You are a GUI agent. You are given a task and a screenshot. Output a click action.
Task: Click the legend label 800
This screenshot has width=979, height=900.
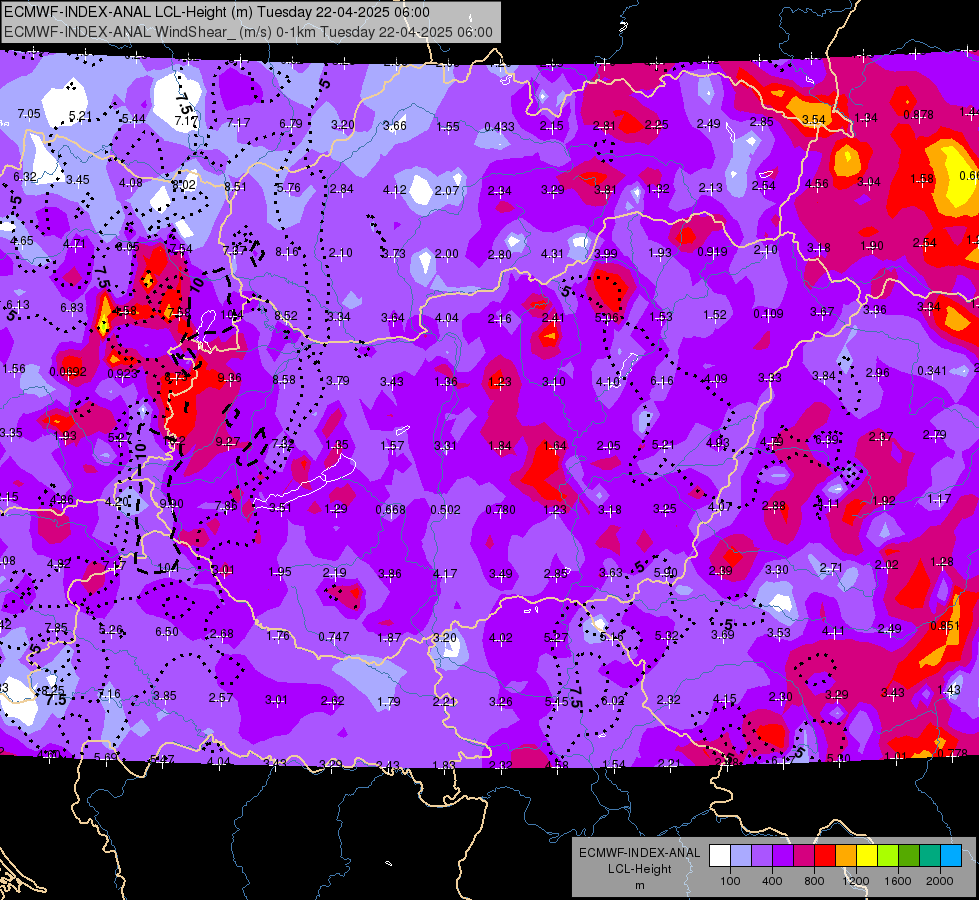814,881
